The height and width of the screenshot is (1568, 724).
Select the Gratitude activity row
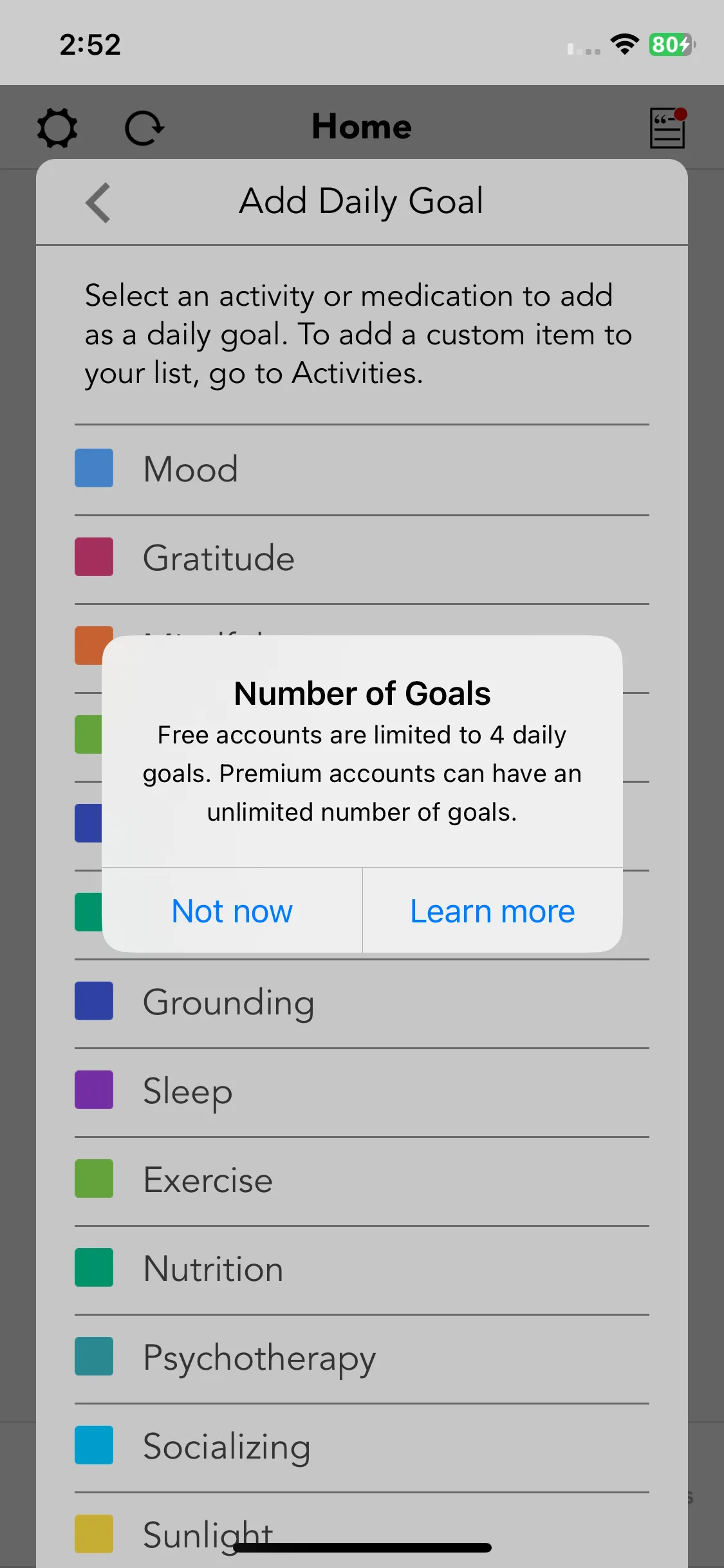point(362,558)
